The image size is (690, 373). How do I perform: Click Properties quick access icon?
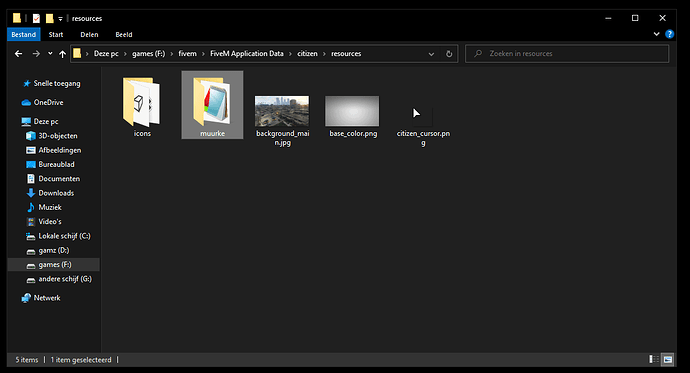[x=36, y=18]
